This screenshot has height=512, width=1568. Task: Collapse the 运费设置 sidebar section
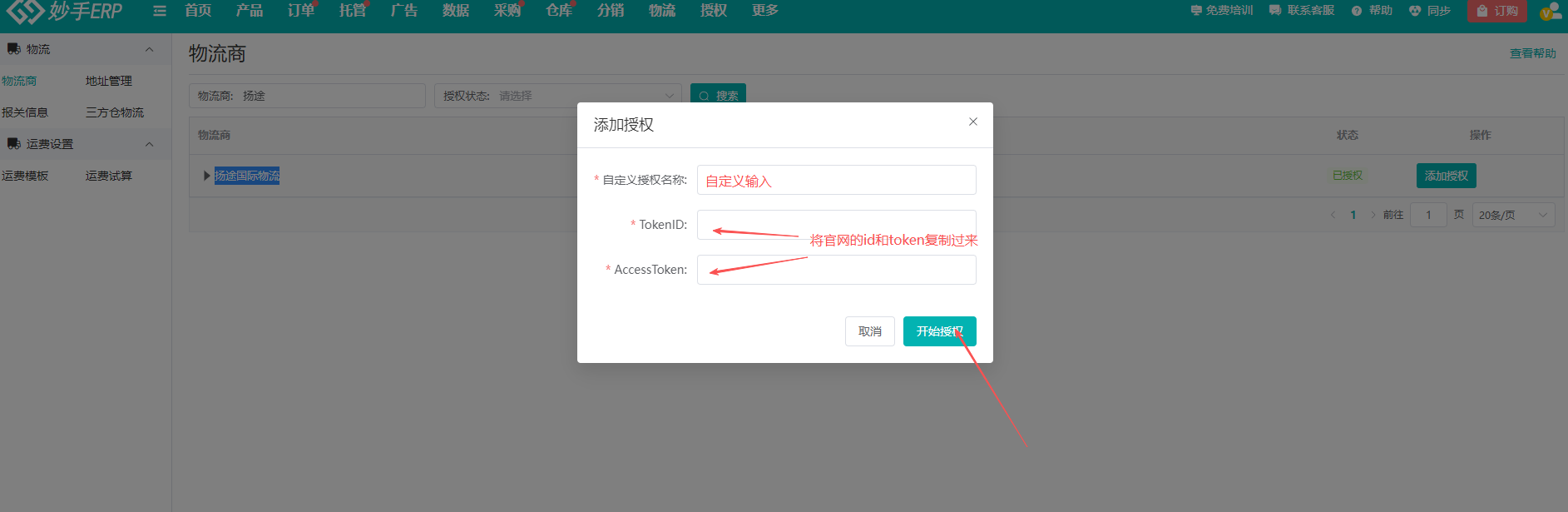click(x=149, y=144)
